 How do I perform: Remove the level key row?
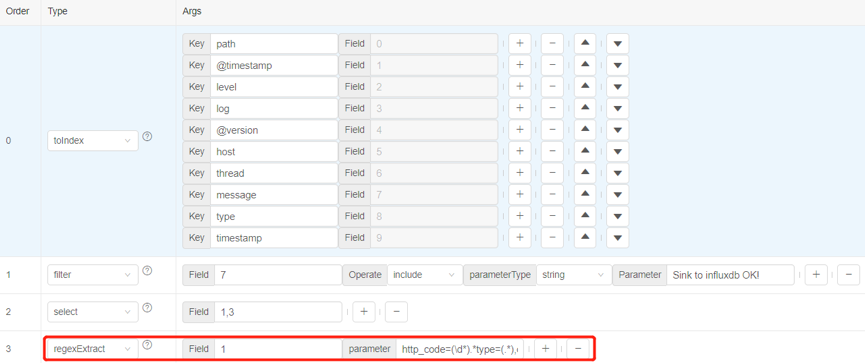[x=552, y=87]
